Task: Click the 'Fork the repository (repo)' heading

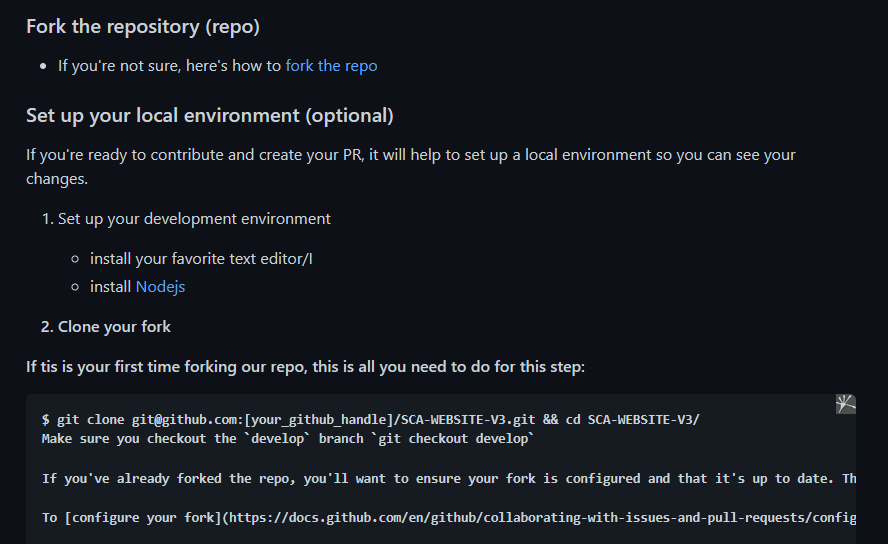Action: pos(143,27)
